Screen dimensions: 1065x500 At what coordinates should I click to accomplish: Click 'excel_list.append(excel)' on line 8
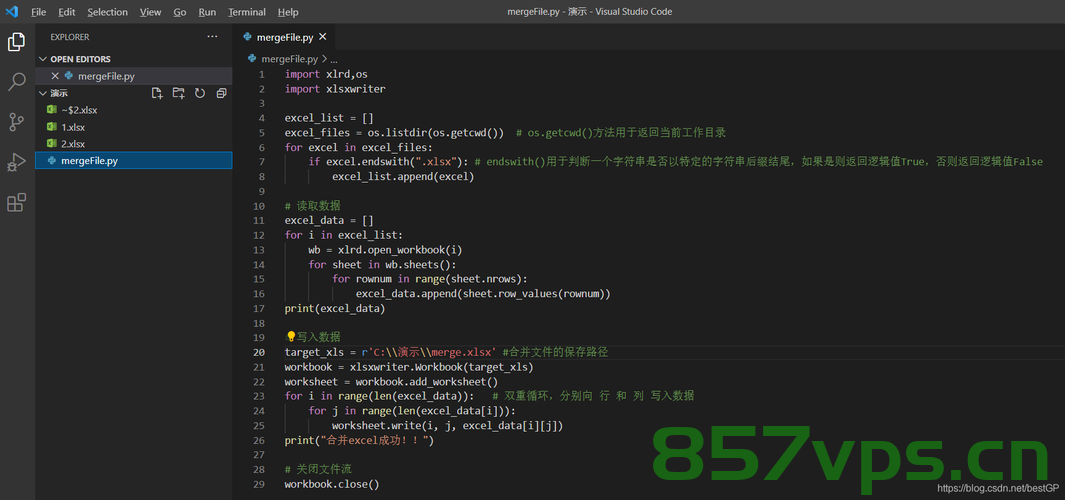click(403, 177)
